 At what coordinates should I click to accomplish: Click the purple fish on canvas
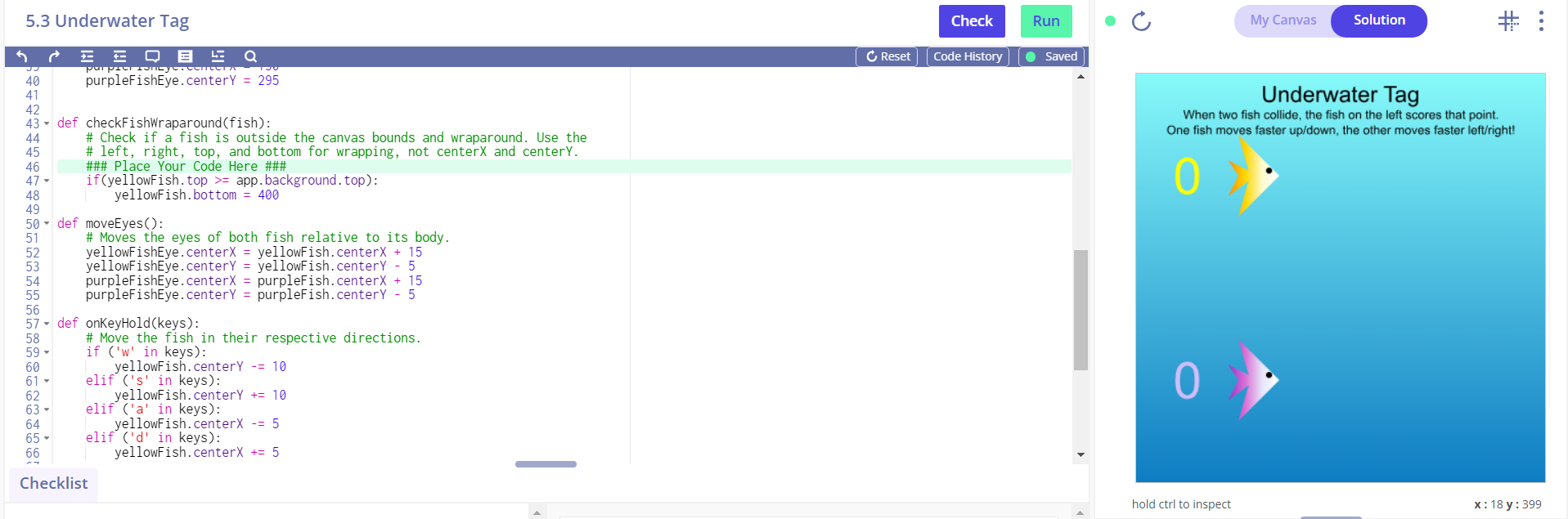point(1253,380)
